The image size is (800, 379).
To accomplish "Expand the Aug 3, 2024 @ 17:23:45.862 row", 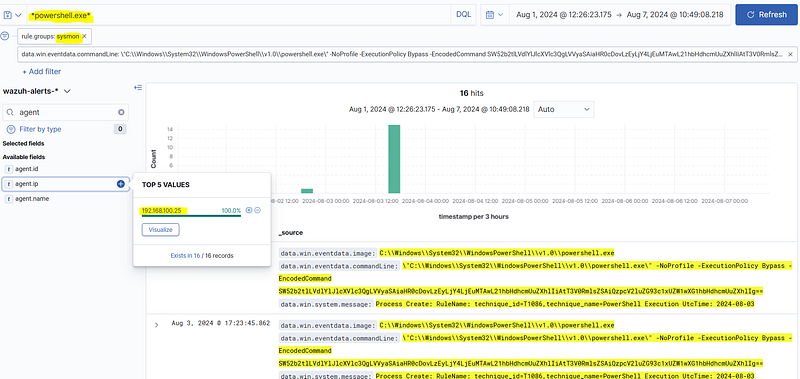I will tap(157, 325).
